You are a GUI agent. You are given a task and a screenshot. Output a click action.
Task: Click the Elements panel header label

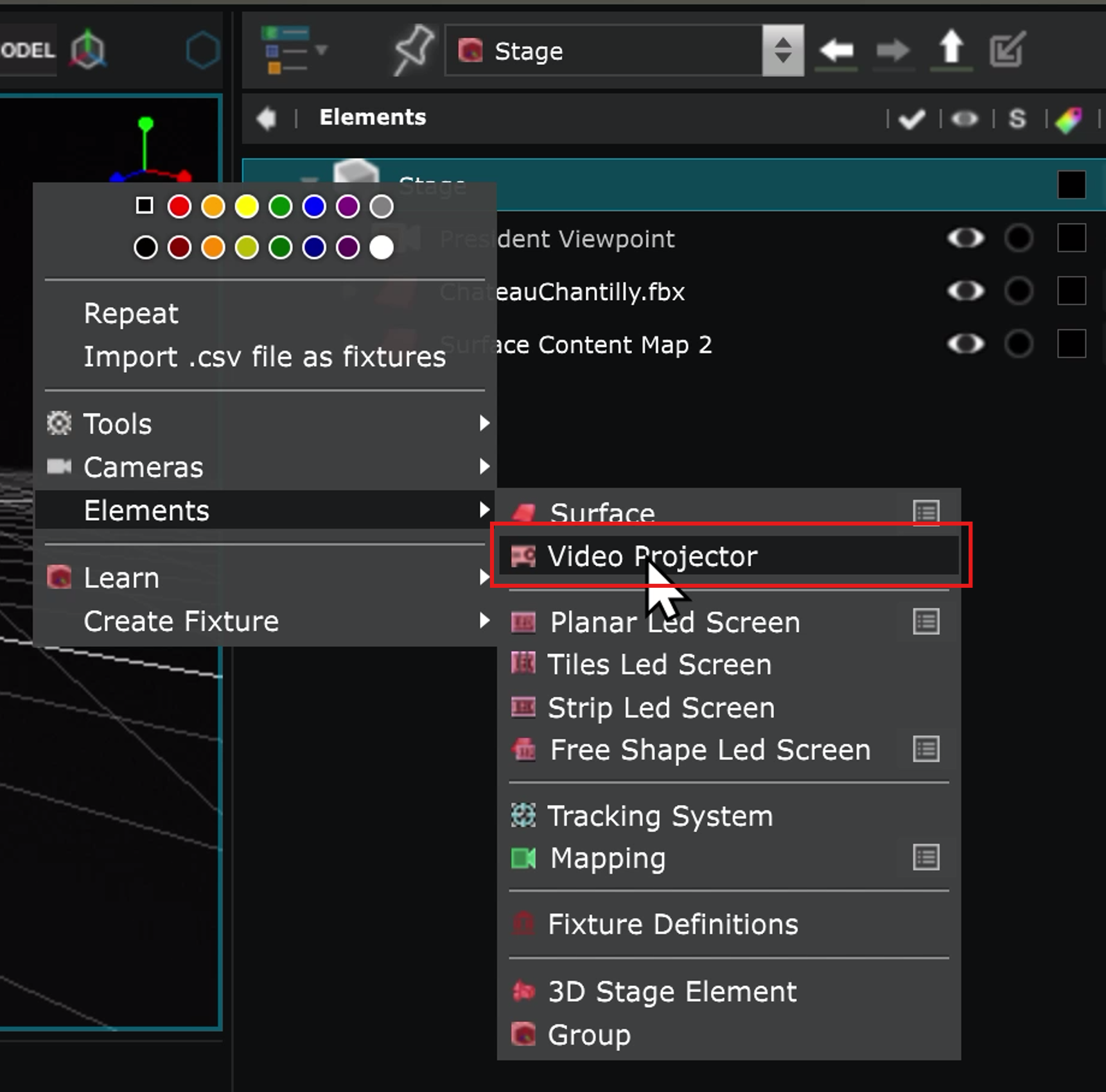(373, 118)
